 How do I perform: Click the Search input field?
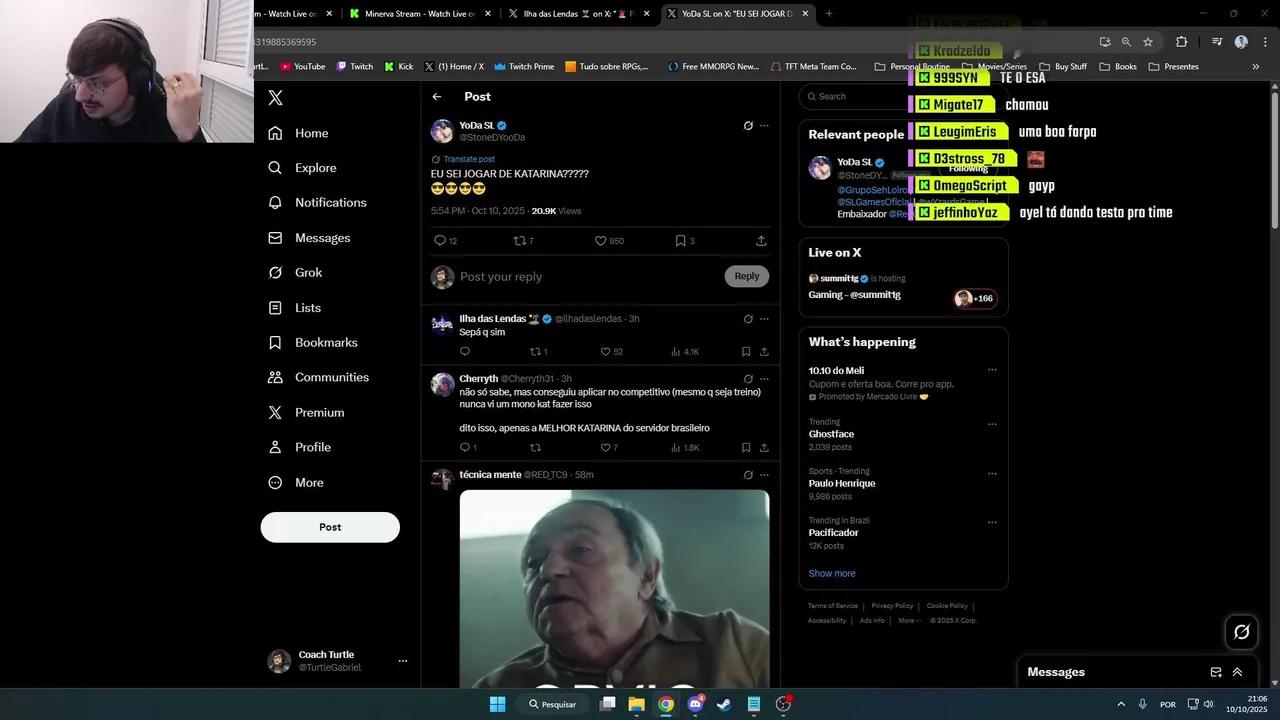tap(860, 97)
